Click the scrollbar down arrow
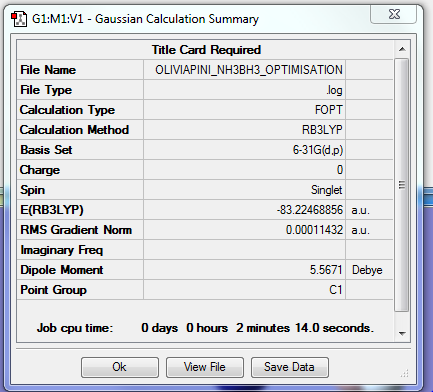Viewport: 433px width, 392px height. (402, 333)
